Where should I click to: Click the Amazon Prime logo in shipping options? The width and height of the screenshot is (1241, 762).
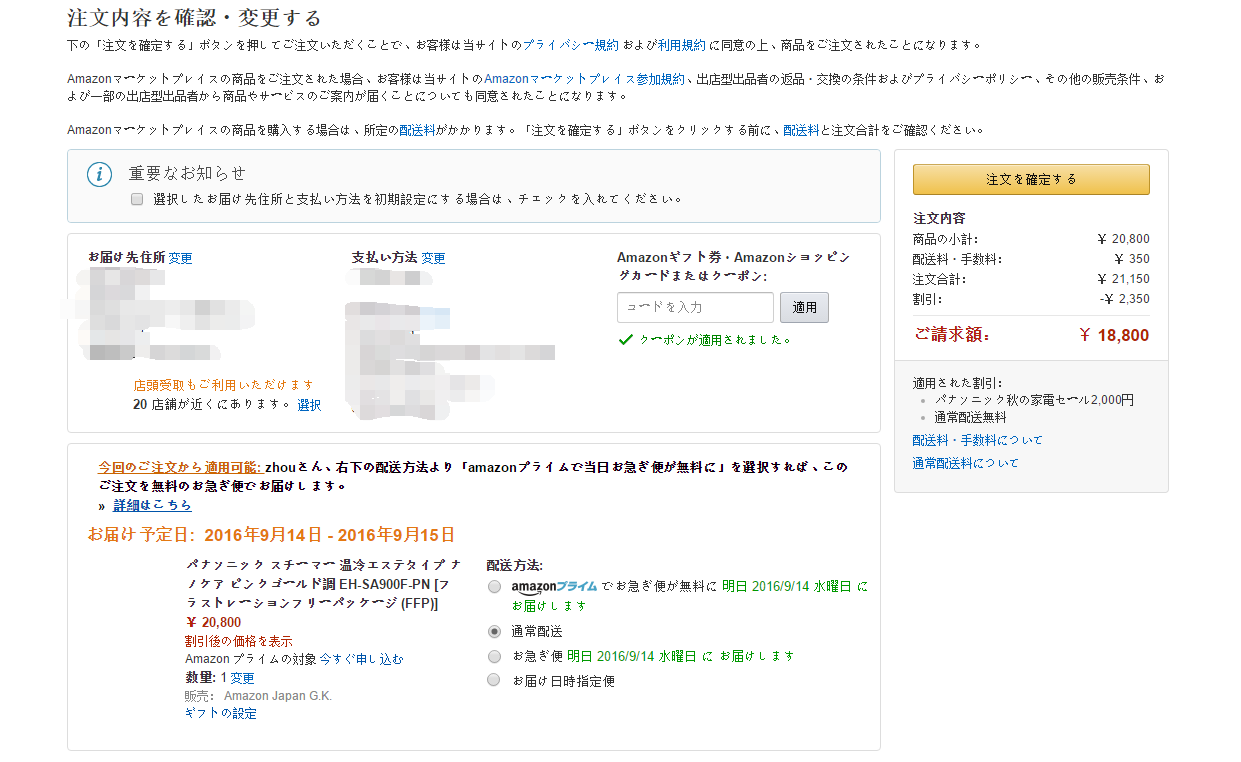(x=554, y=587)
